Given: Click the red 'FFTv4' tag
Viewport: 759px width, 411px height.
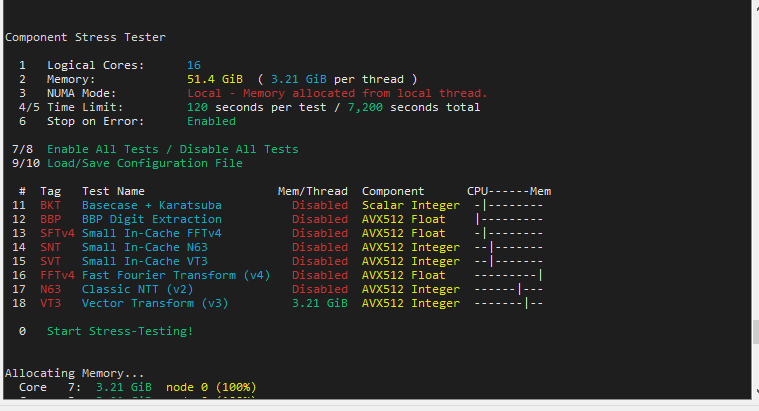Looking at the screenshot, I should (57, 276).
